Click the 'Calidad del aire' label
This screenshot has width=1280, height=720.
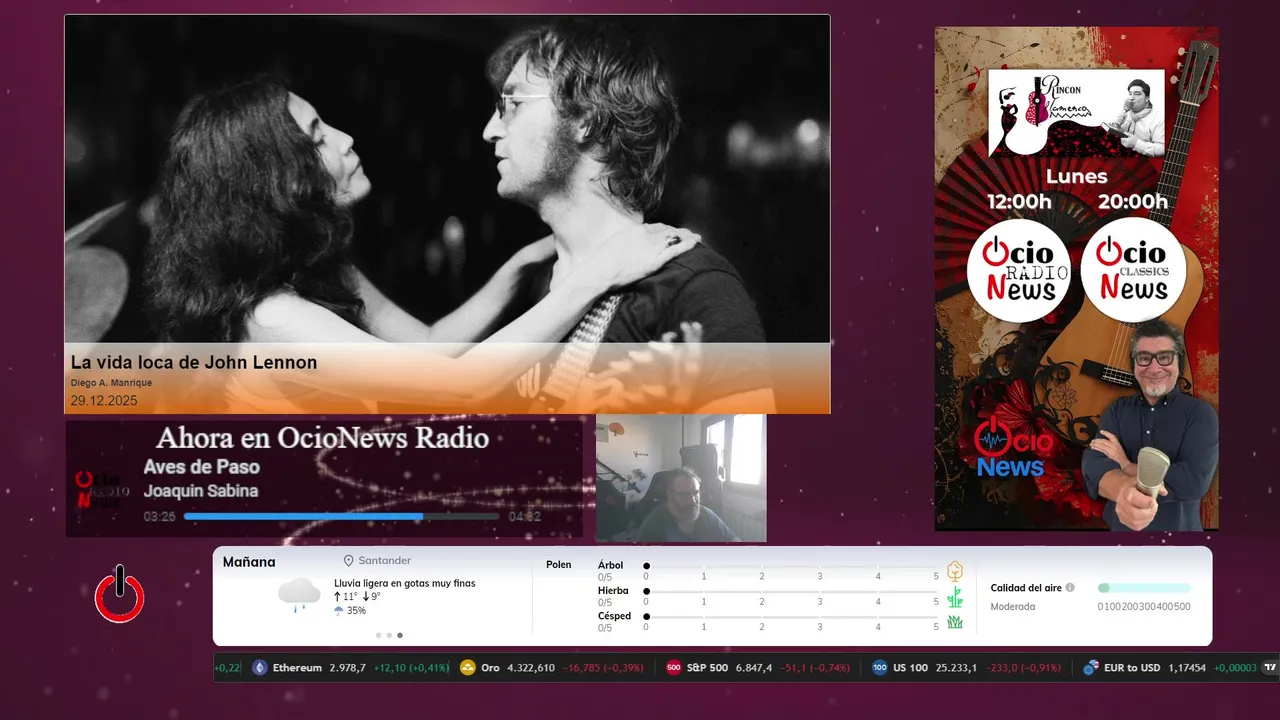click(x=1026, y=588)
